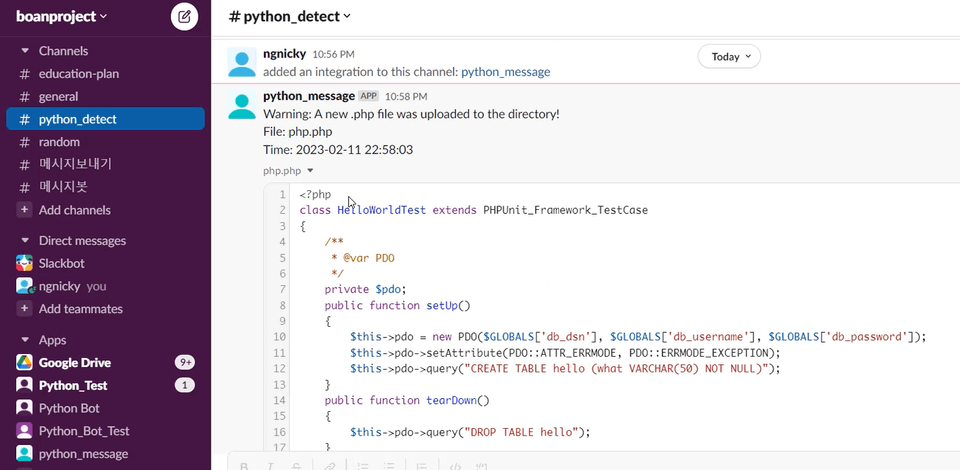960x470 pixels.
Task: Open the education-plan channel
Action: (x=105, y=74)
